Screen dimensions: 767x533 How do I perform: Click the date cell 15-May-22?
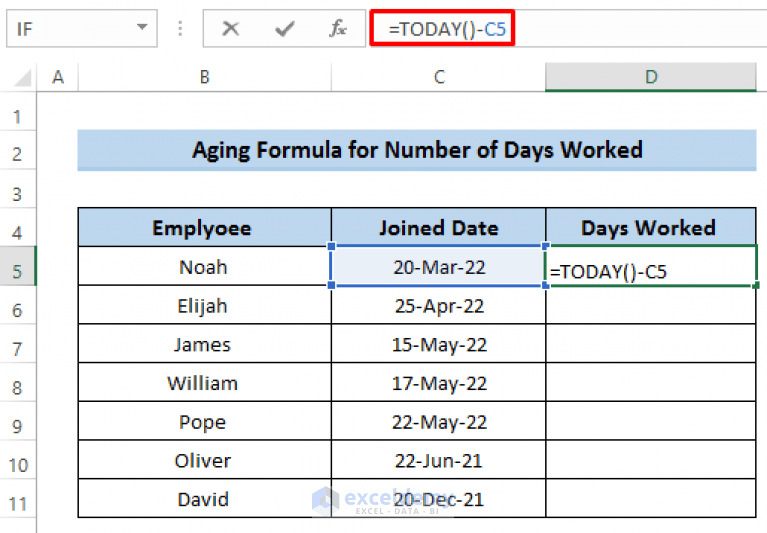[439, 344]
